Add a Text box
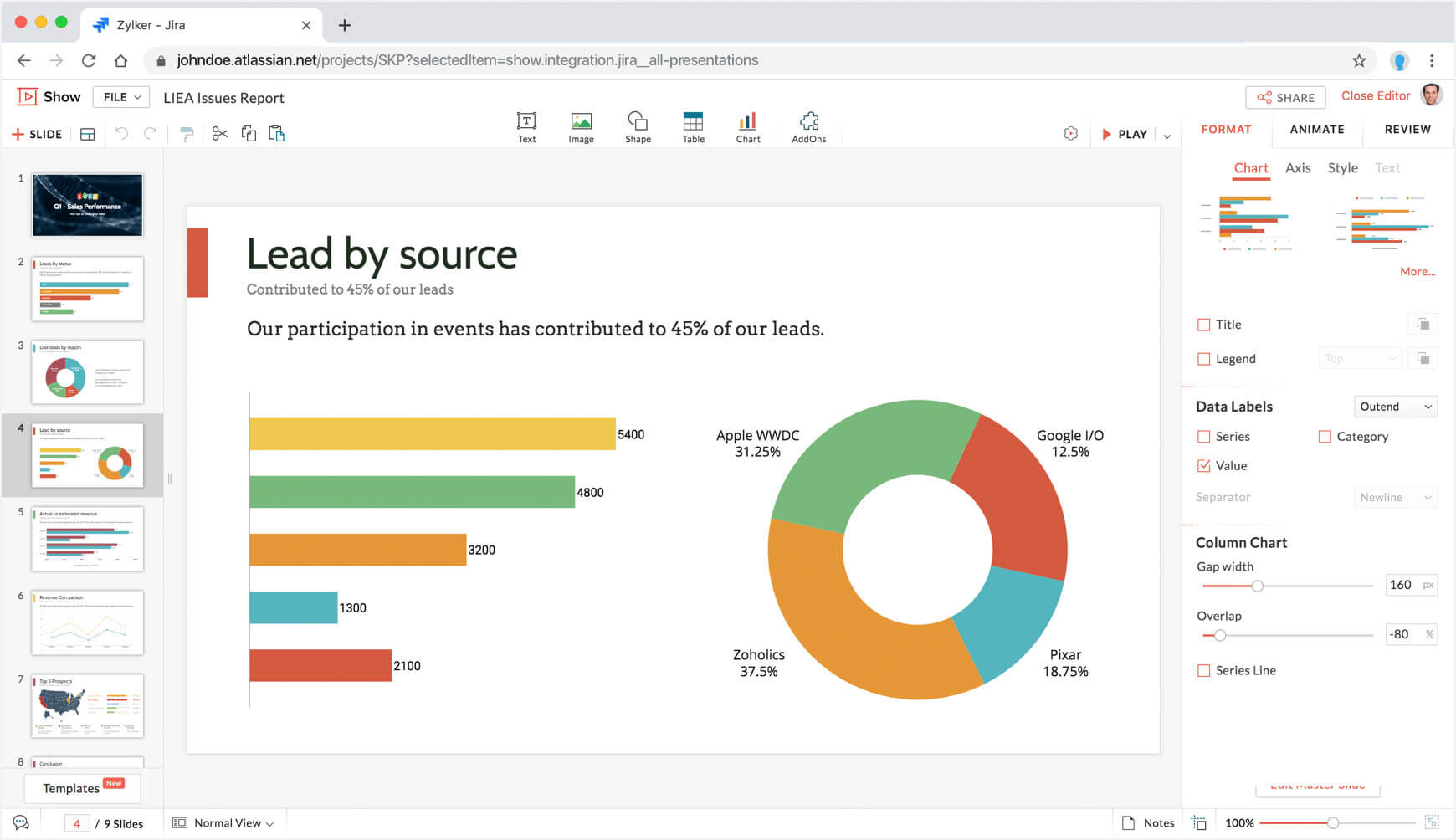This screenshot has width=1456, height=840. coord(526,127)
